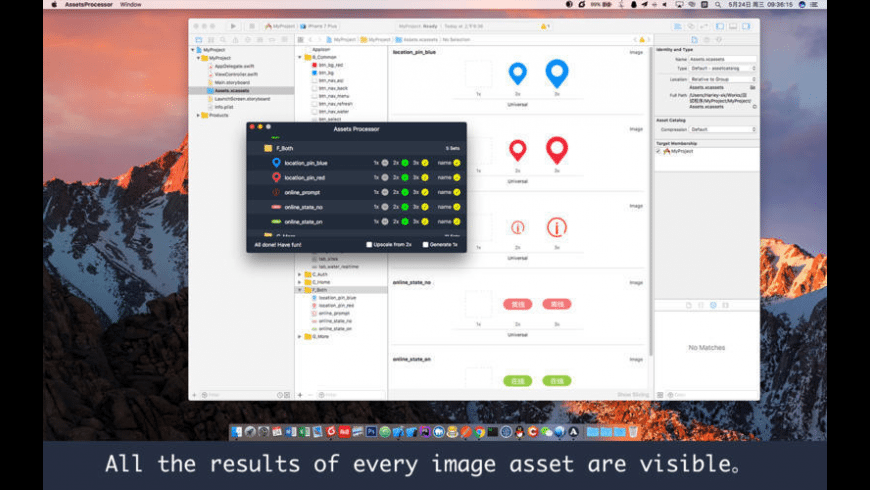Select Main.storyboard in project navigator
This screenshot has width=870, height=490.
(232, 83)
